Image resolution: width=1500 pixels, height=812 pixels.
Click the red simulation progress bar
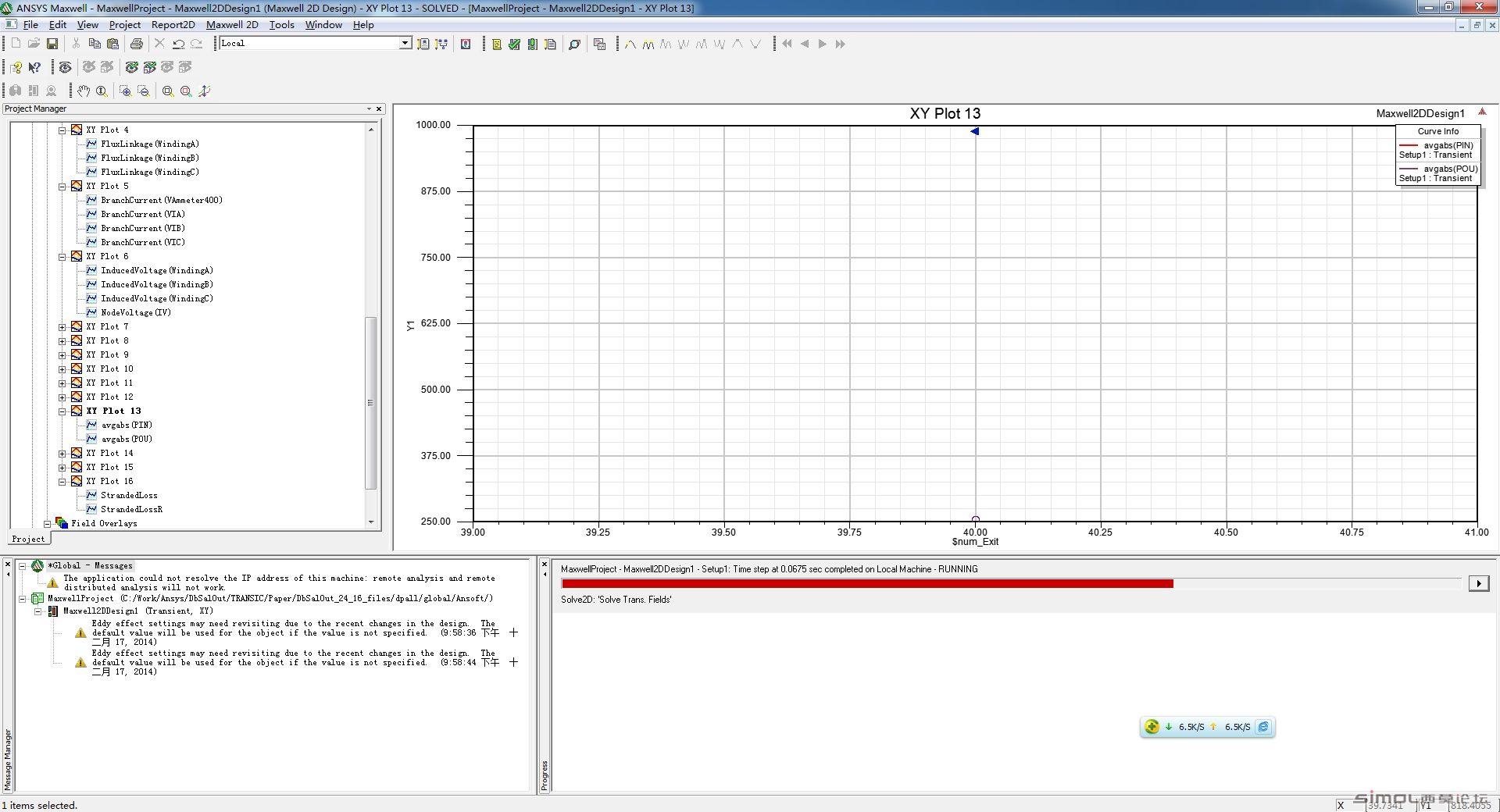point(867,583)
